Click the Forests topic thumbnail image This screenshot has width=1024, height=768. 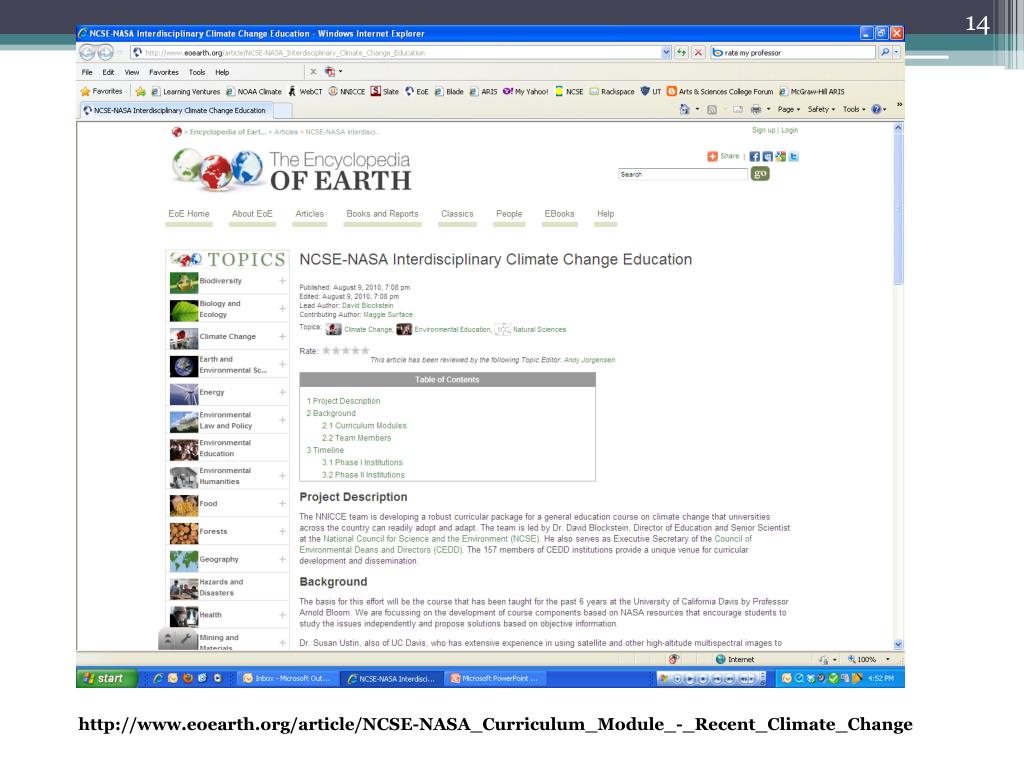[x=184, y=533]
